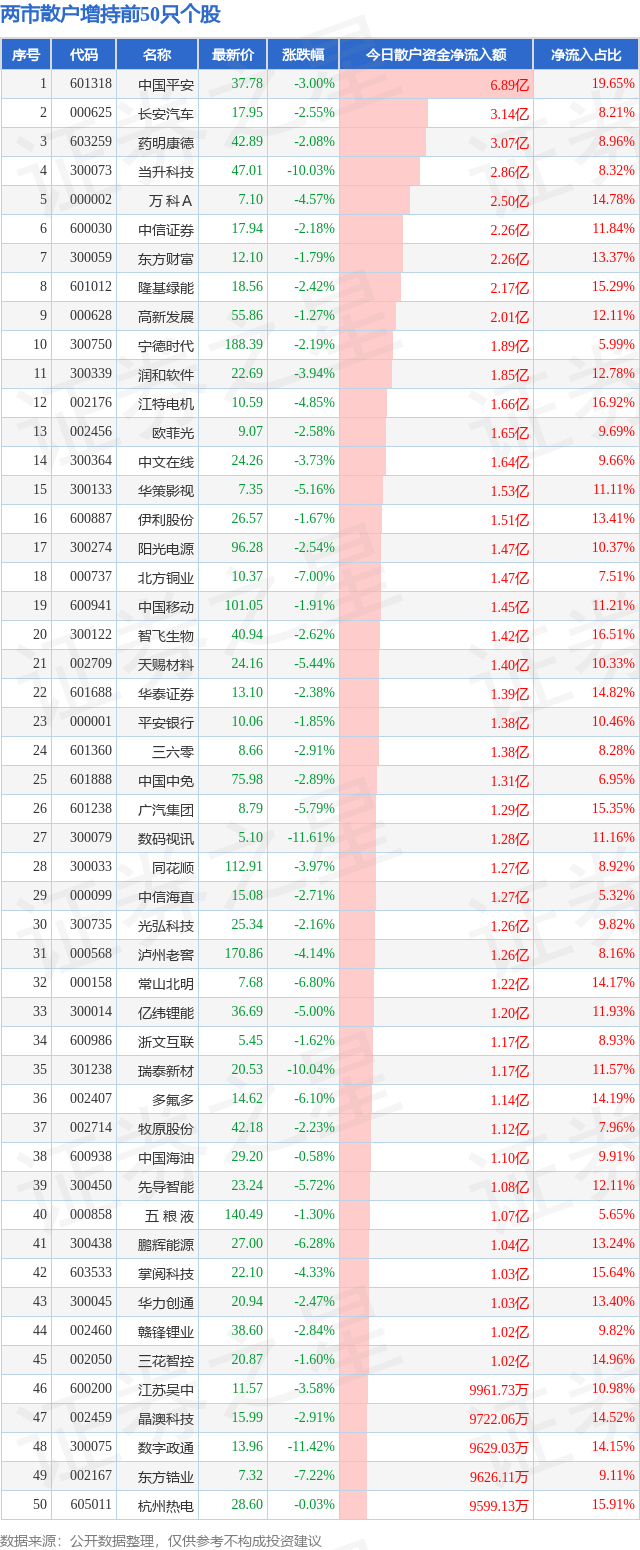Click stock name 伊利股份

tap(166, 520)
